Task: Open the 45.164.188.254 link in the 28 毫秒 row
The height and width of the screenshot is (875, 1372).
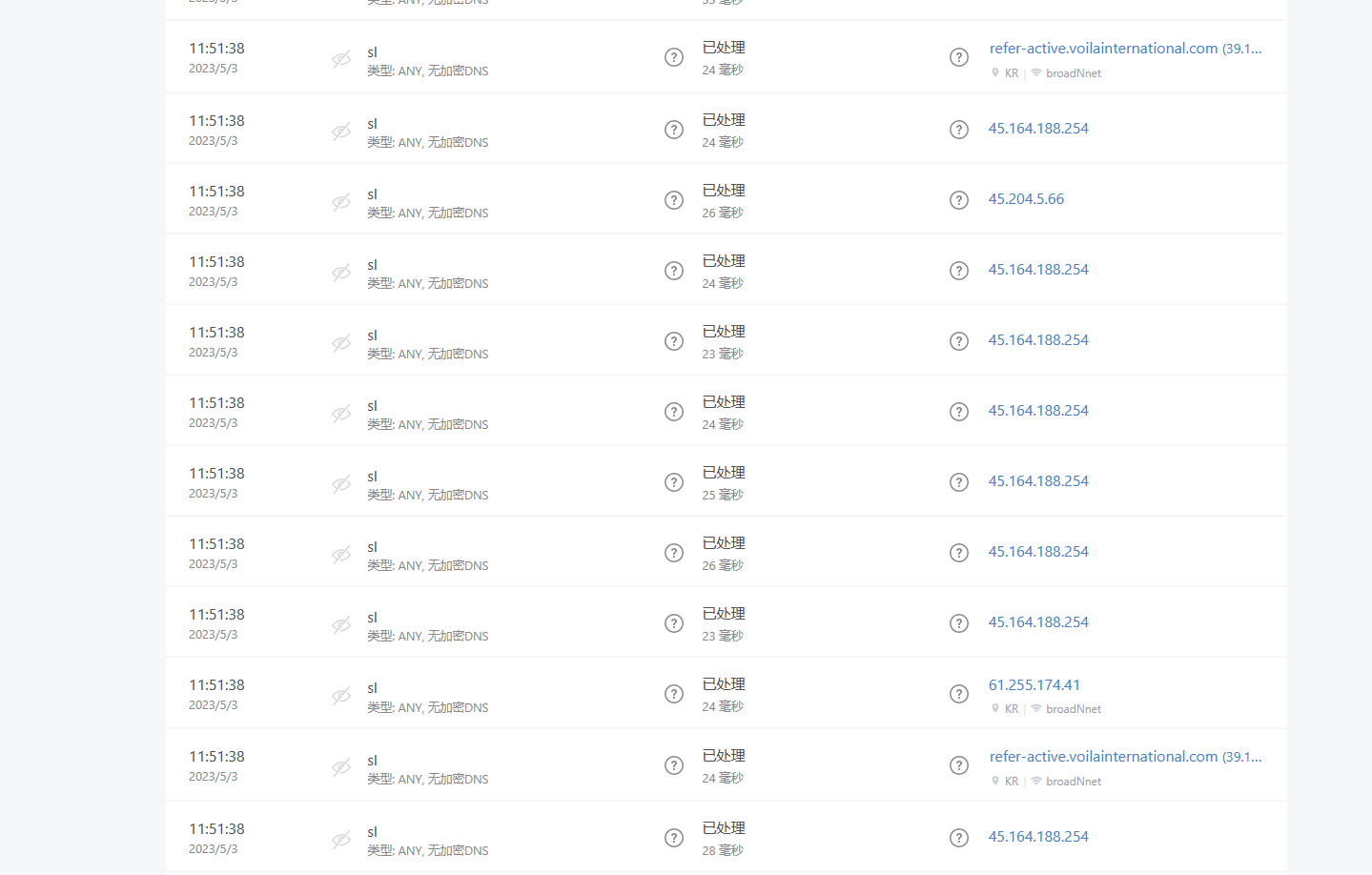Action: (x=1038, y=837)
